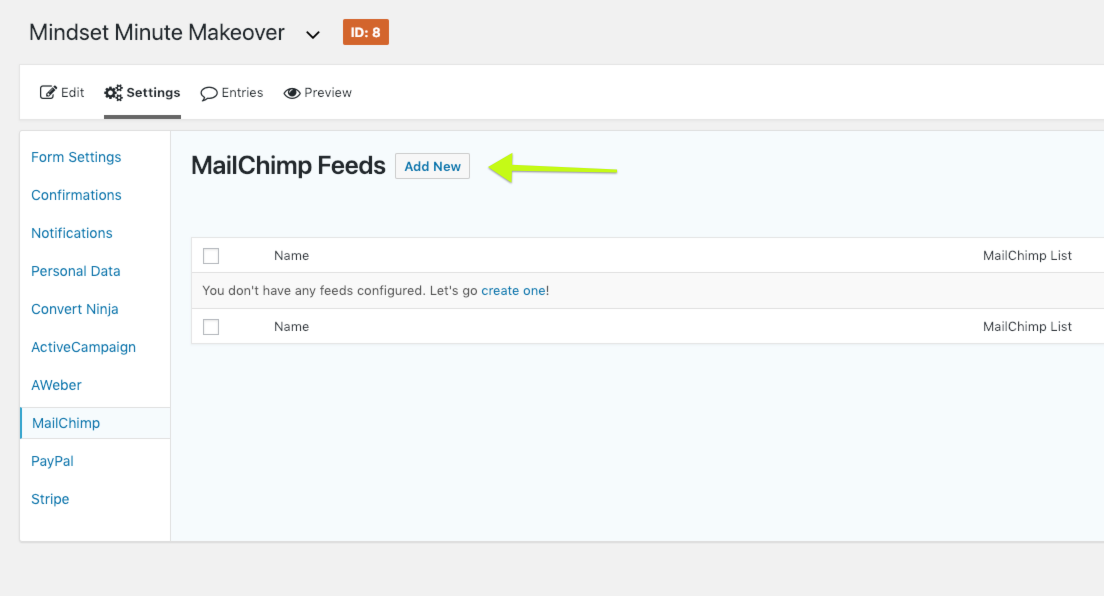This screenshot has width=1104, height=596.
Task: Open the Preview tab label
Action: pyautogui.click(x=327, y=92)
